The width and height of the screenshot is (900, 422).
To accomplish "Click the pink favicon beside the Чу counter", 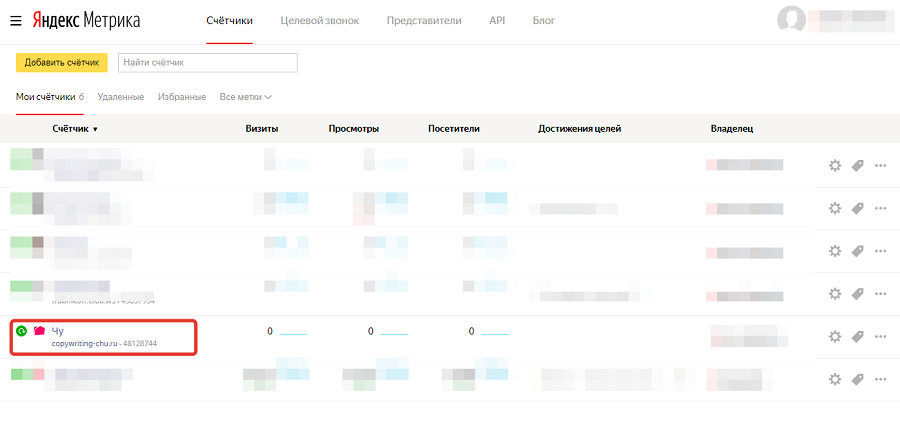I will 39,330.
